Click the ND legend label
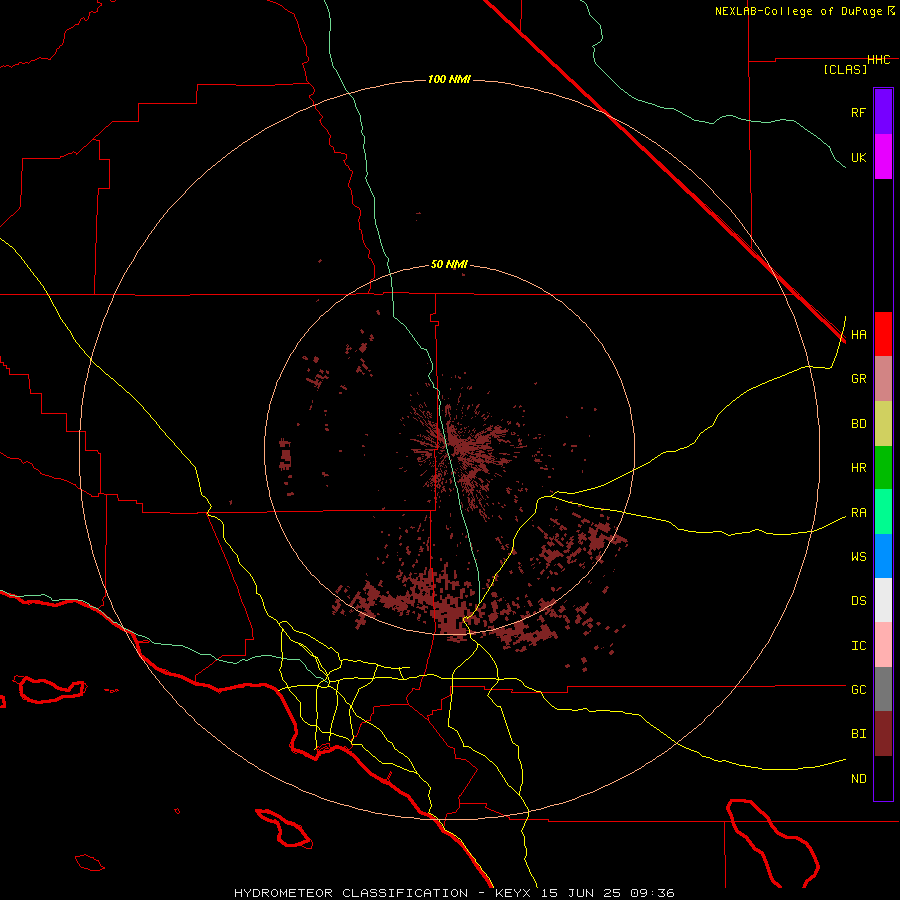The image size is (900, 900). (x=858, y=778)
